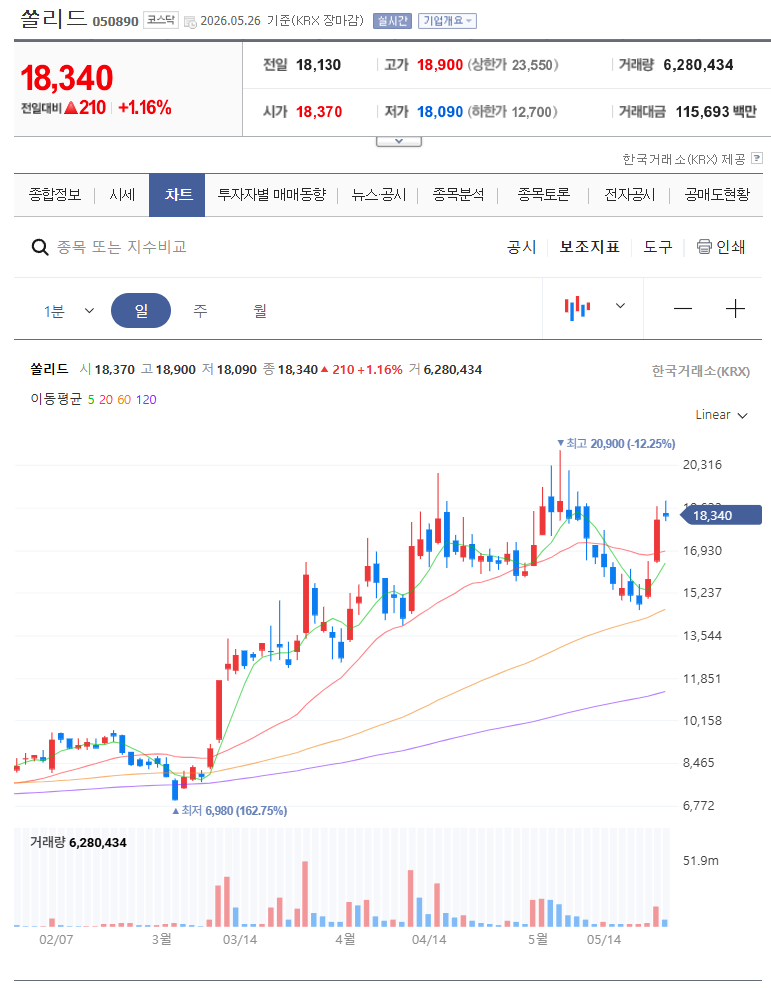Click the 보조지표 button
771x988 pixels.
(590, 246)
